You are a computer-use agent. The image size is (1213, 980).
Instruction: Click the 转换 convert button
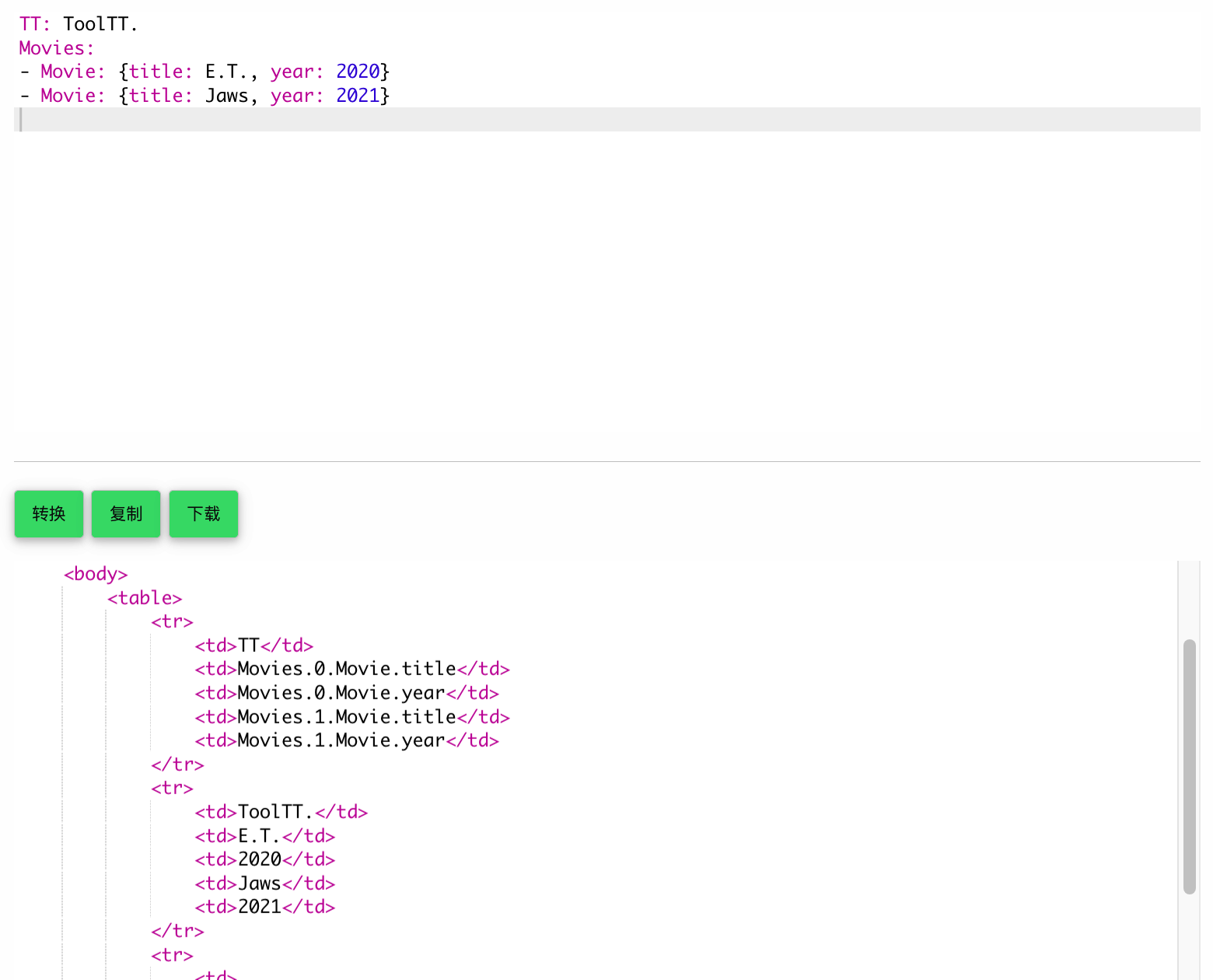(x=48, y=513)
